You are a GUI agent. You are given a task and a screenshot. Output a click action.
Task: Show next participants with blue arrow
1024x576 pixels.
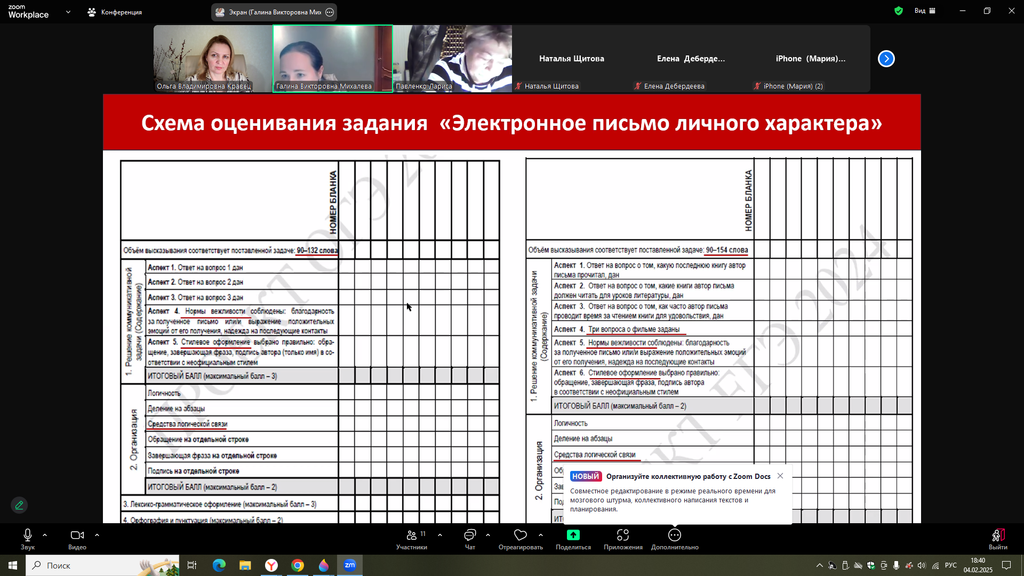tap(886, 59)
